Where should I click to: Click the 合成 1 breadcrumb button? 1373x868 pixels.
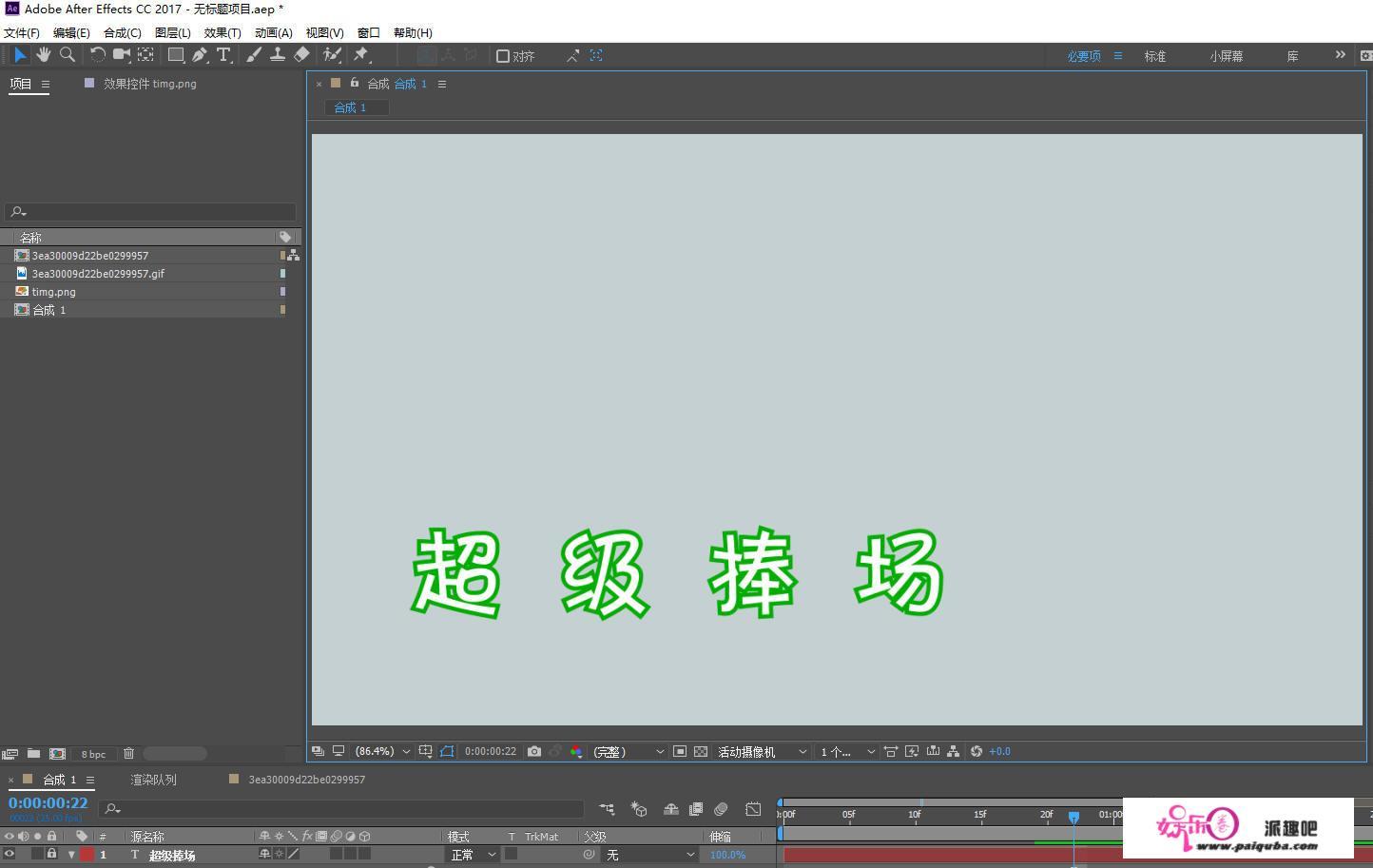tap(357, 107)
